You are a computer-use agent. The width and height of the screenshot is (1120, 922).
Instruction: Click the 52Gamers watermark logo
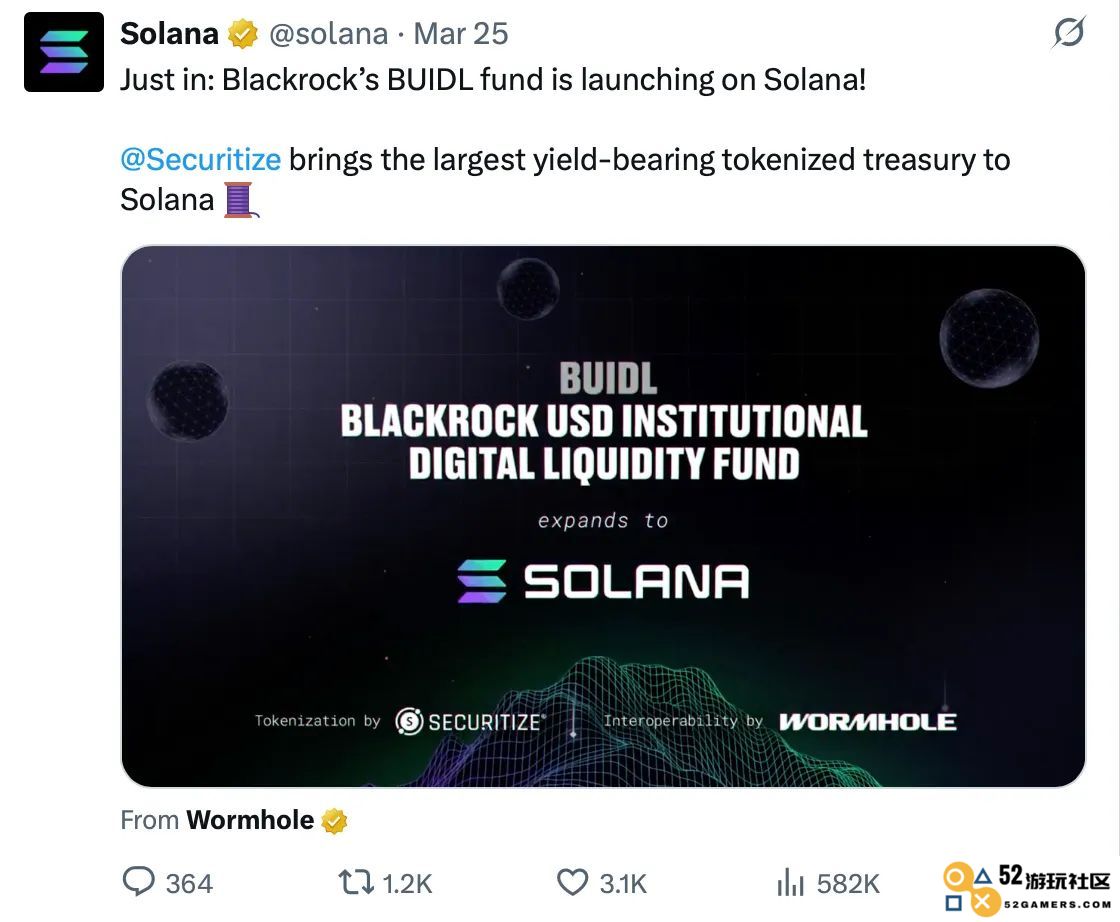point(1026,888)
